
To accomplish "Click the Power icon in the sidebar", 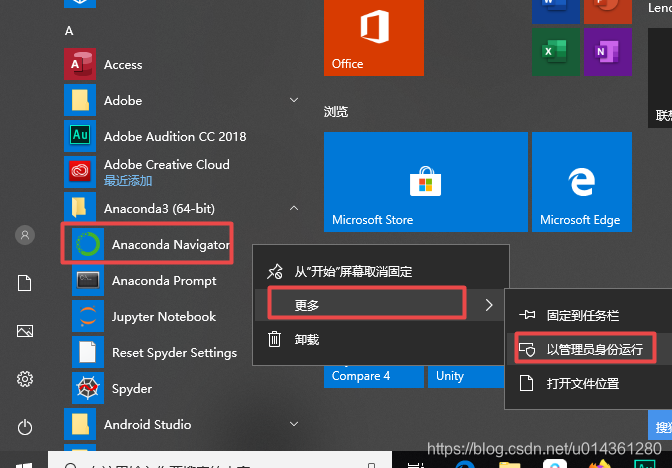I will (x=25, y=427).
